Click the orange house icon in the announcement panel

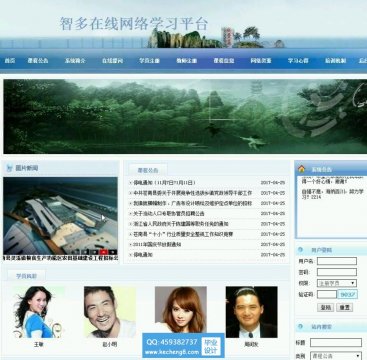(301, 169)
